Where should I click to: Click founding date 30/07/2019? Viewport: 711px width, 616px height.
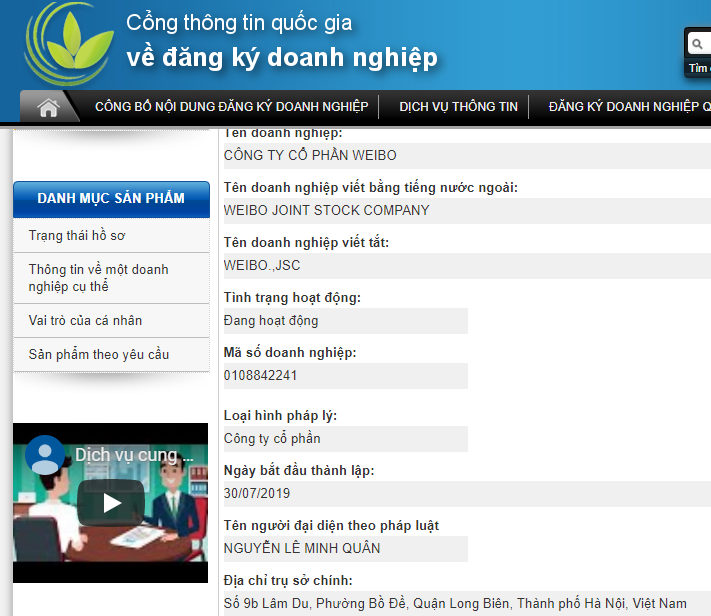(x=257, y=494)
